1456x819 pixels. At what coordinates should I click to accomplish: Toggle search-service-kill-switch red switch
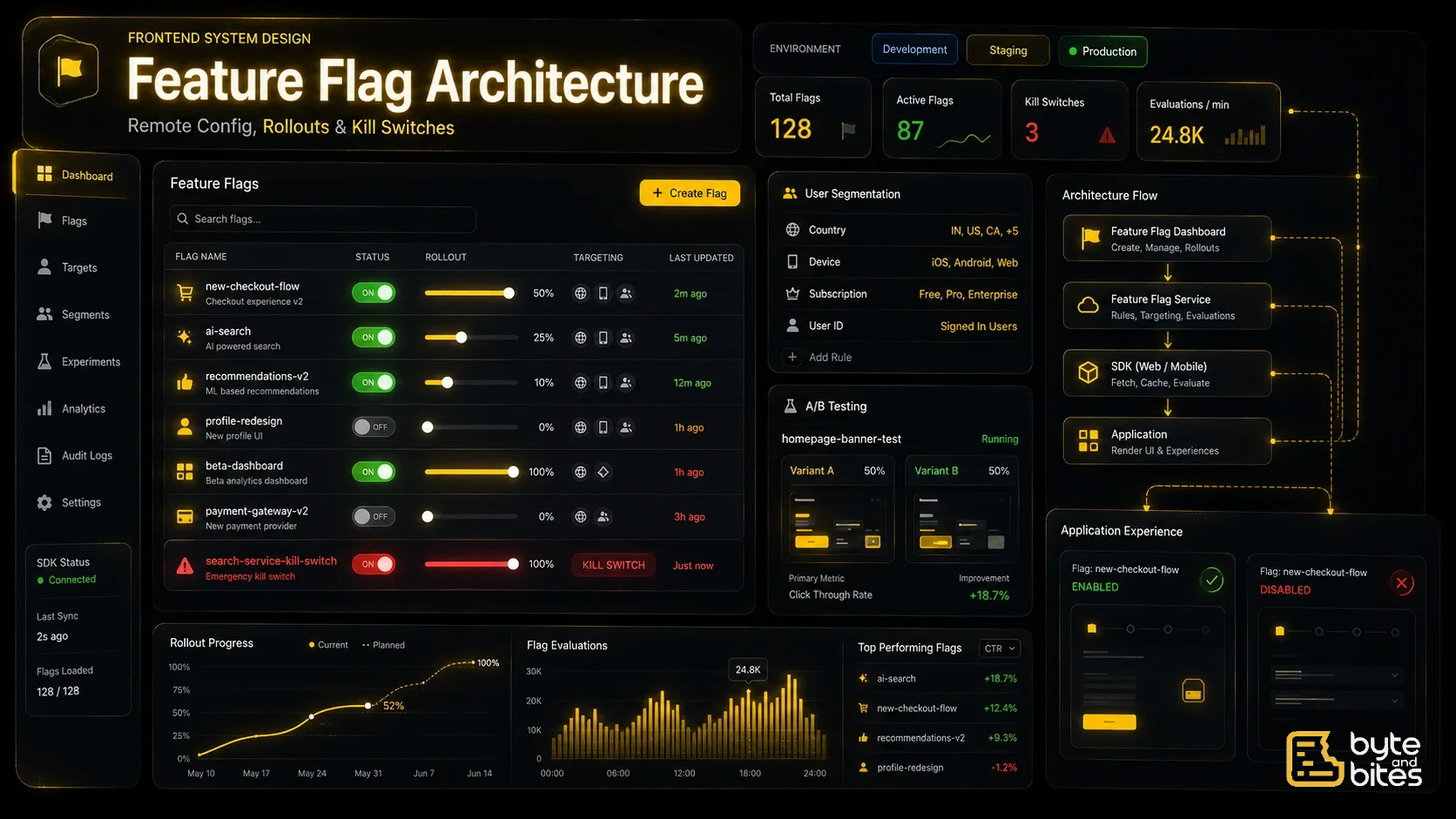tap(374, 564)
